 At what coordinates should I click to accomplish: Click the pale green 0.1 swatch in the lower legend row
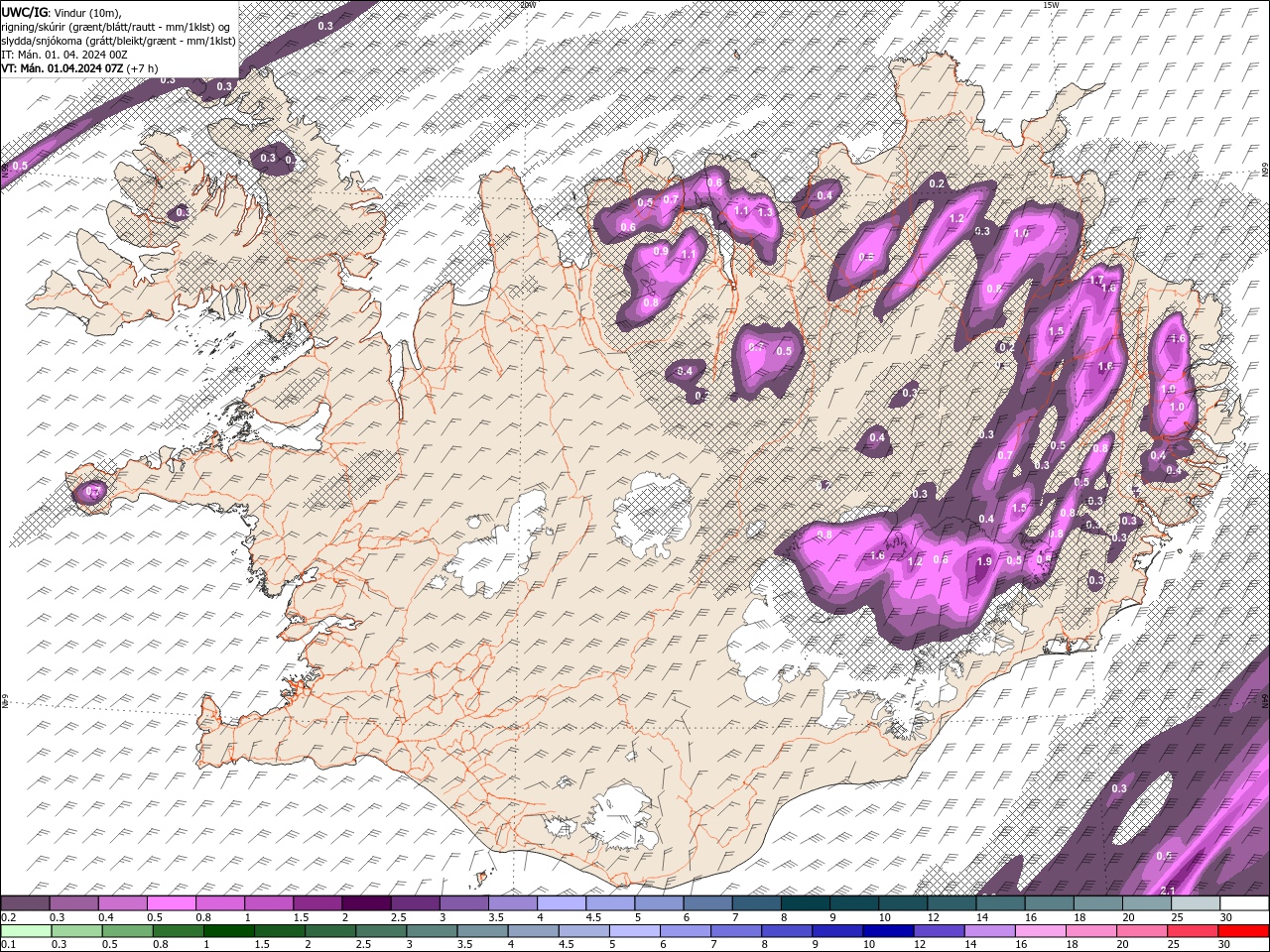pos(25,931)
